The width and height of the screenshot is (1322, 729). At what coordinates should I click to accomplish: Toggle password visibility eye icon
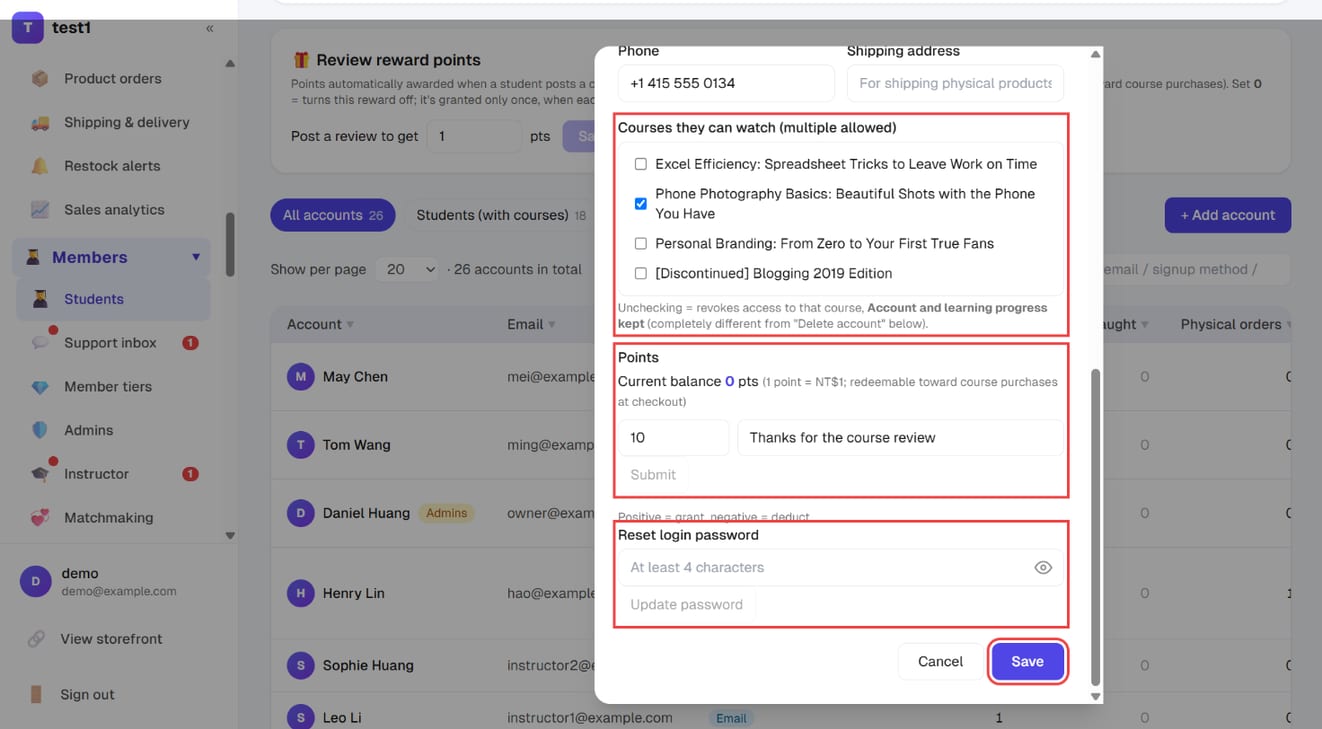[x=1043, y=567]
